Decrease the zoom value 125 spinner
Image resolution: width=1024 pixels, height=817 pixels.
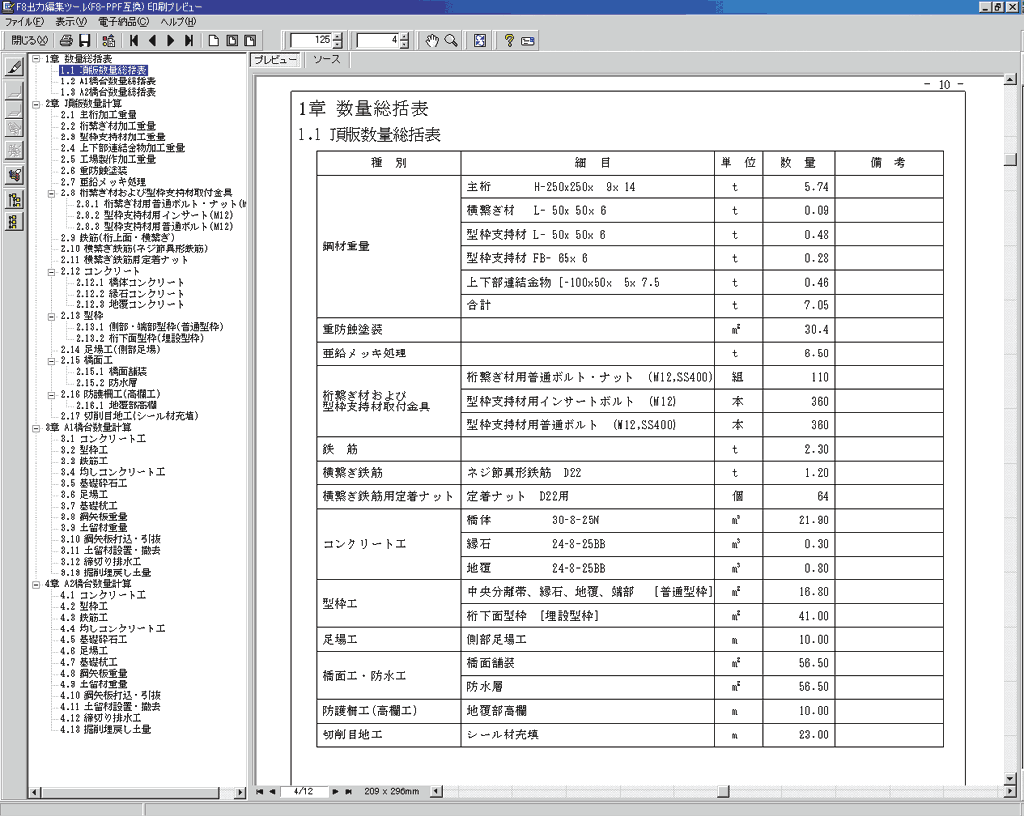[x=338, y=44]
